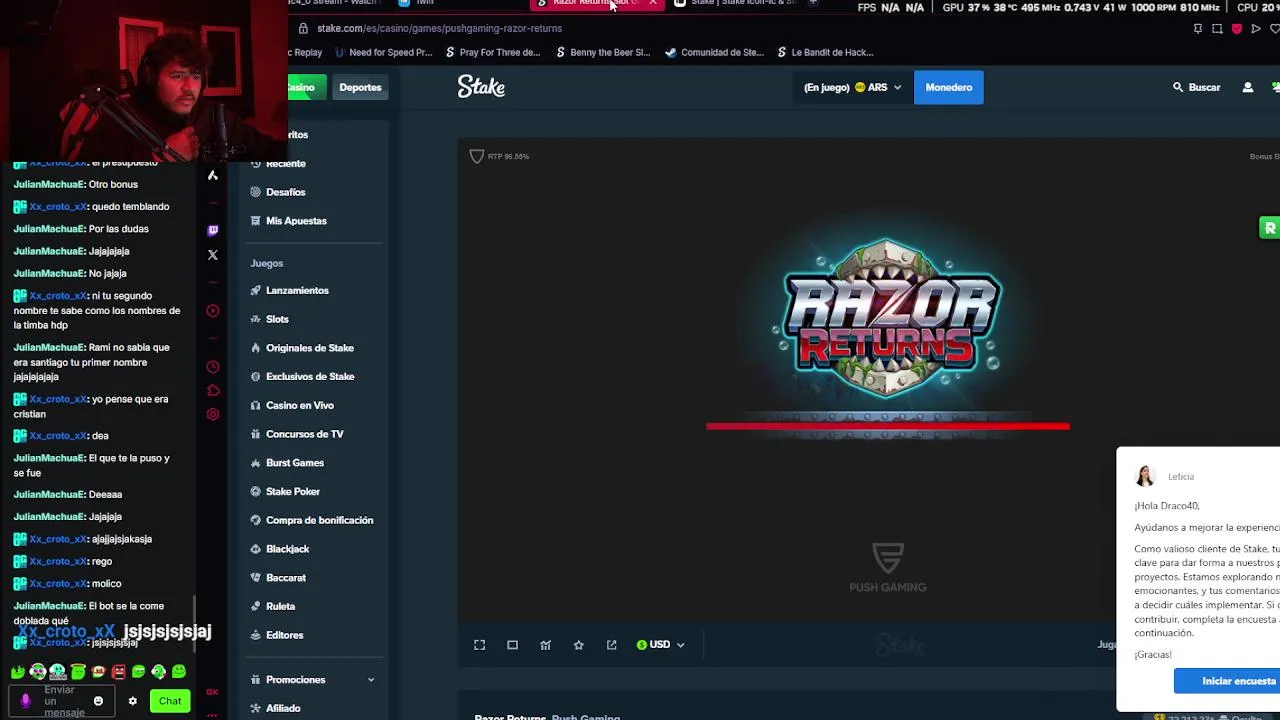This screenshot has width=1280, height=720.
Task: Open Comunidad de Steam bookmark
Action: [x=715, y=52]
